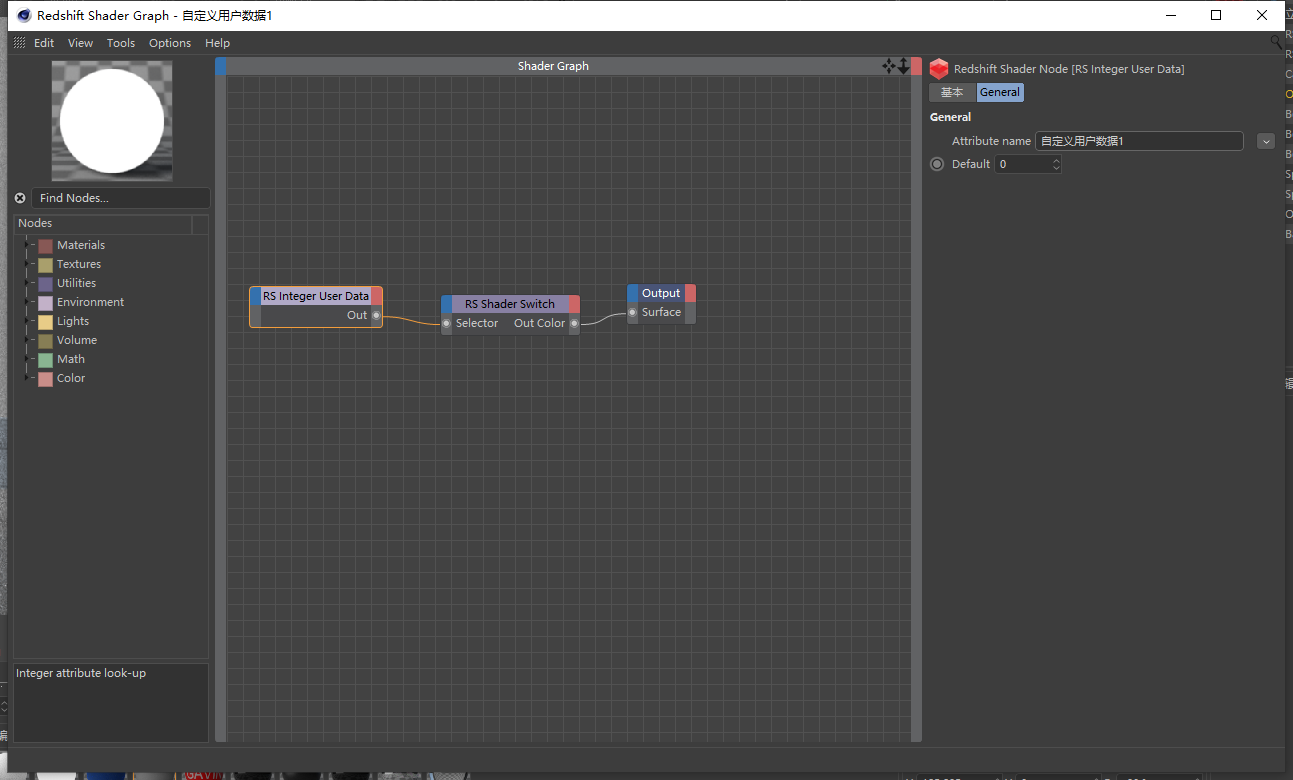Toggle the animation dot beside Default
The height and width of the screenshot is (780, 1293).
pos(937,164)
